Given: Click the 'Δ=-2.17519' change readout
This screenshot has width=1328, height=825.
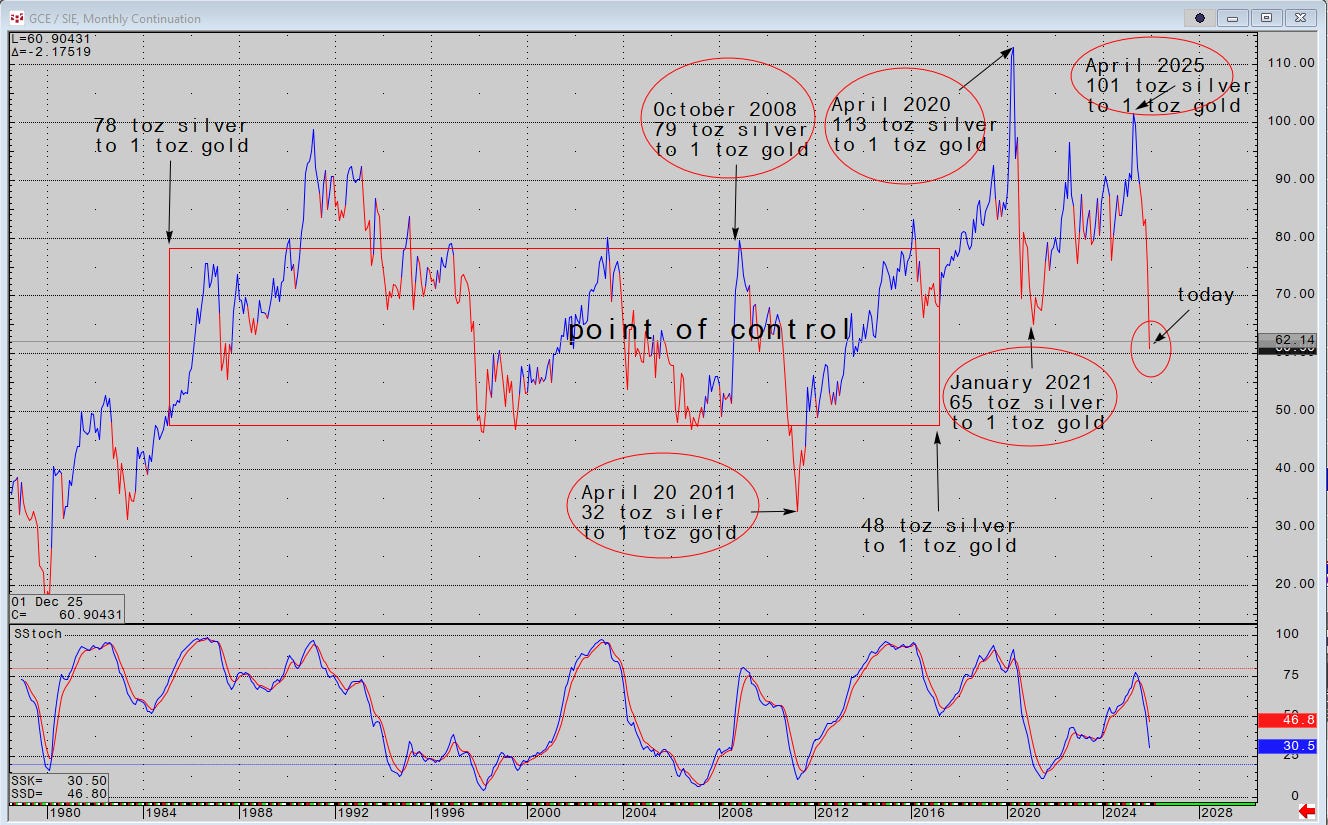Looking at the screenshot, I should tap(51, 50).
